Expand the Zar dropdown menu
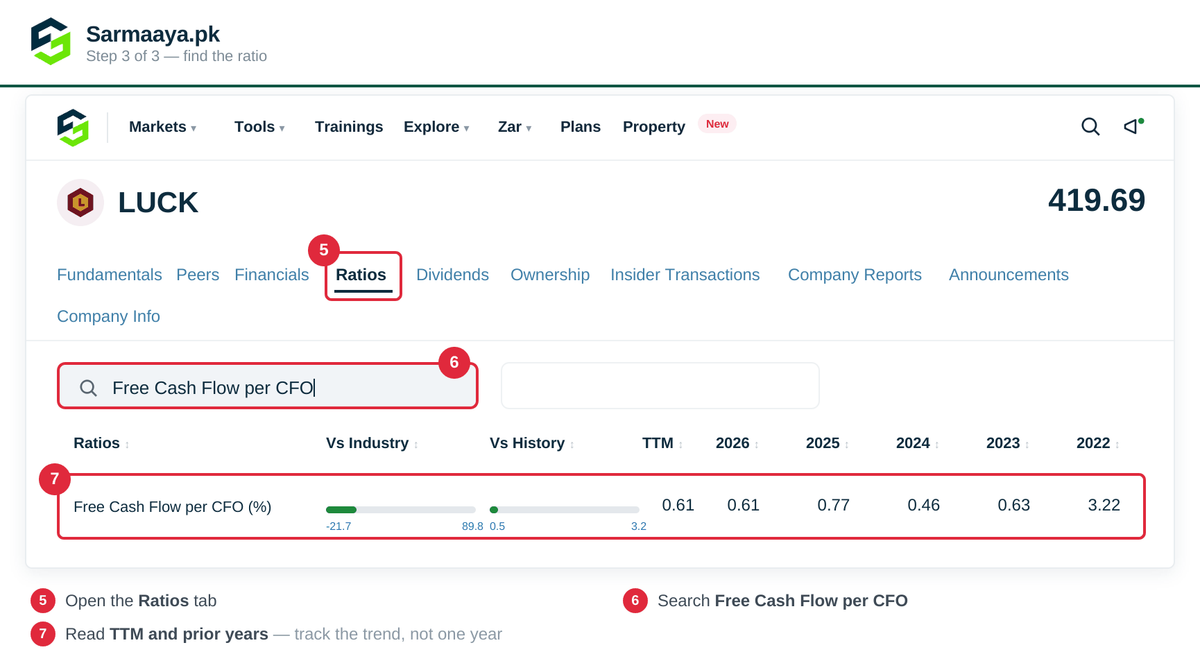Screen dimensions: 1200x652 514,127
